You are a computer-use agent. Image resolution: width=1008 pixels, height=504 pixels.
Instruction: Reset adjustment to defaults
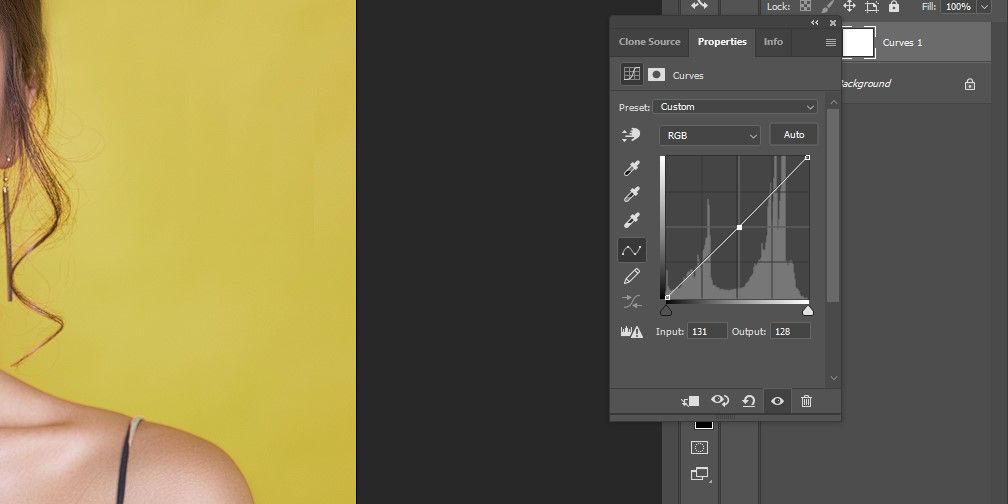coord(748,401)
